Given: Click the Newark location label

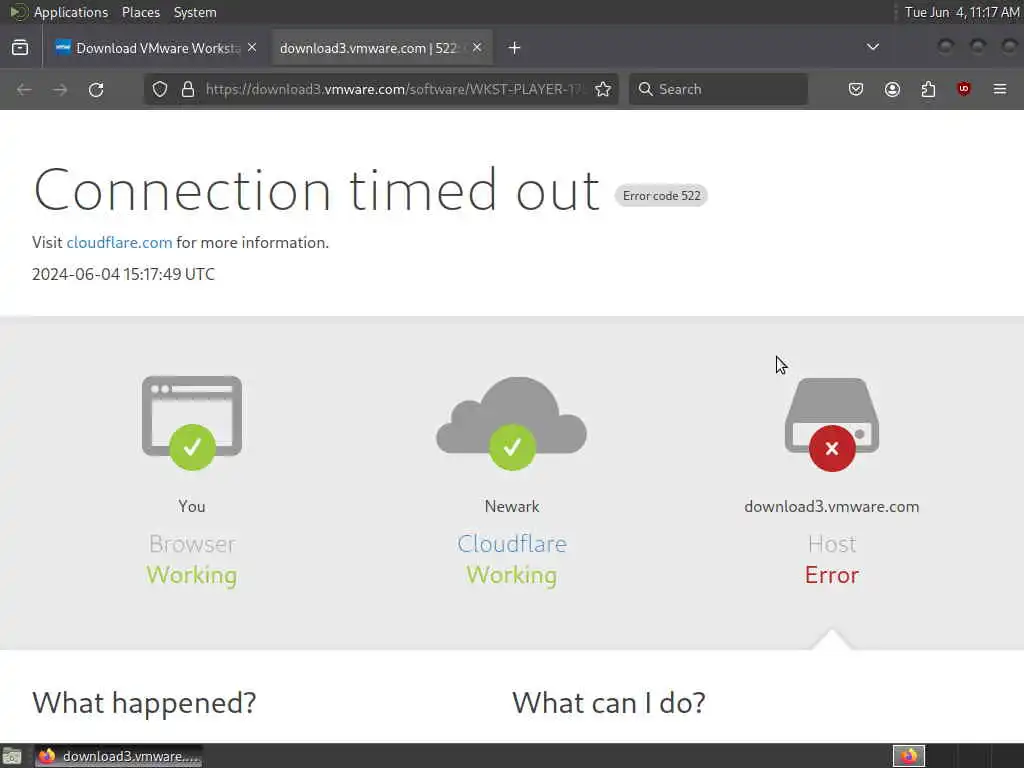Looking at the screenshot, I should [x=512, y=507].
